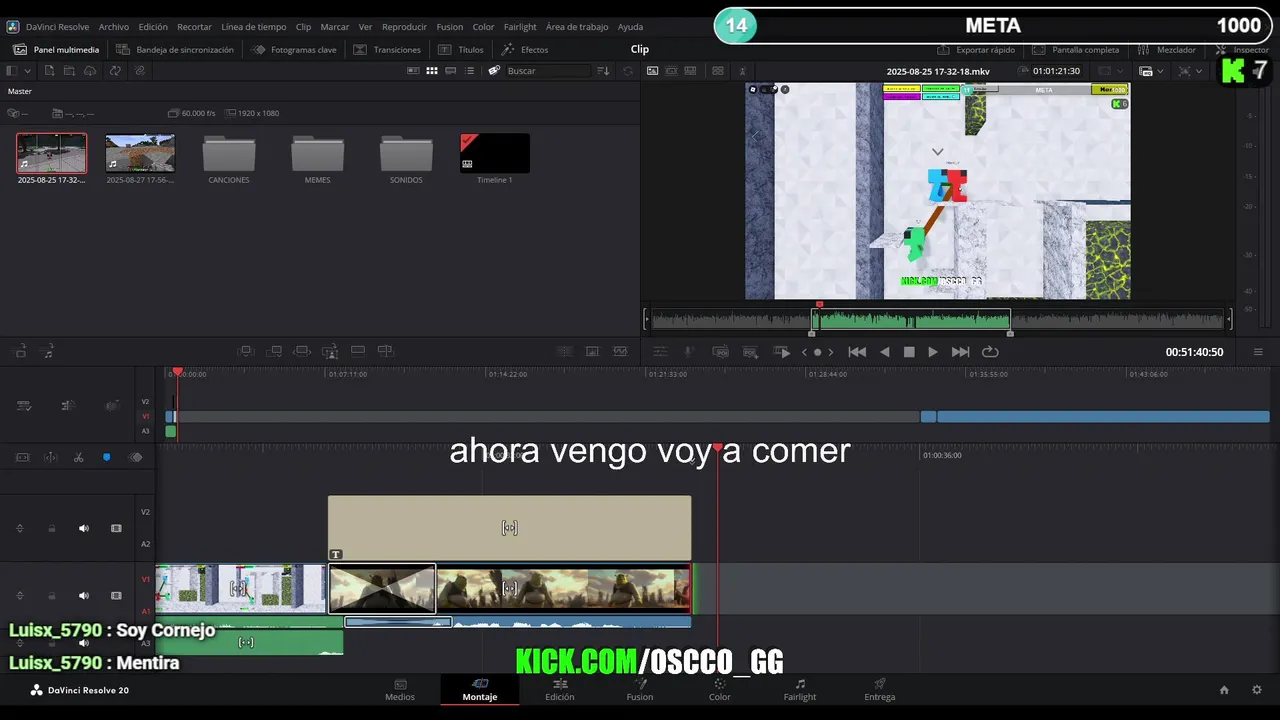Jump to next clip with skip-forward button

point(960,352)
